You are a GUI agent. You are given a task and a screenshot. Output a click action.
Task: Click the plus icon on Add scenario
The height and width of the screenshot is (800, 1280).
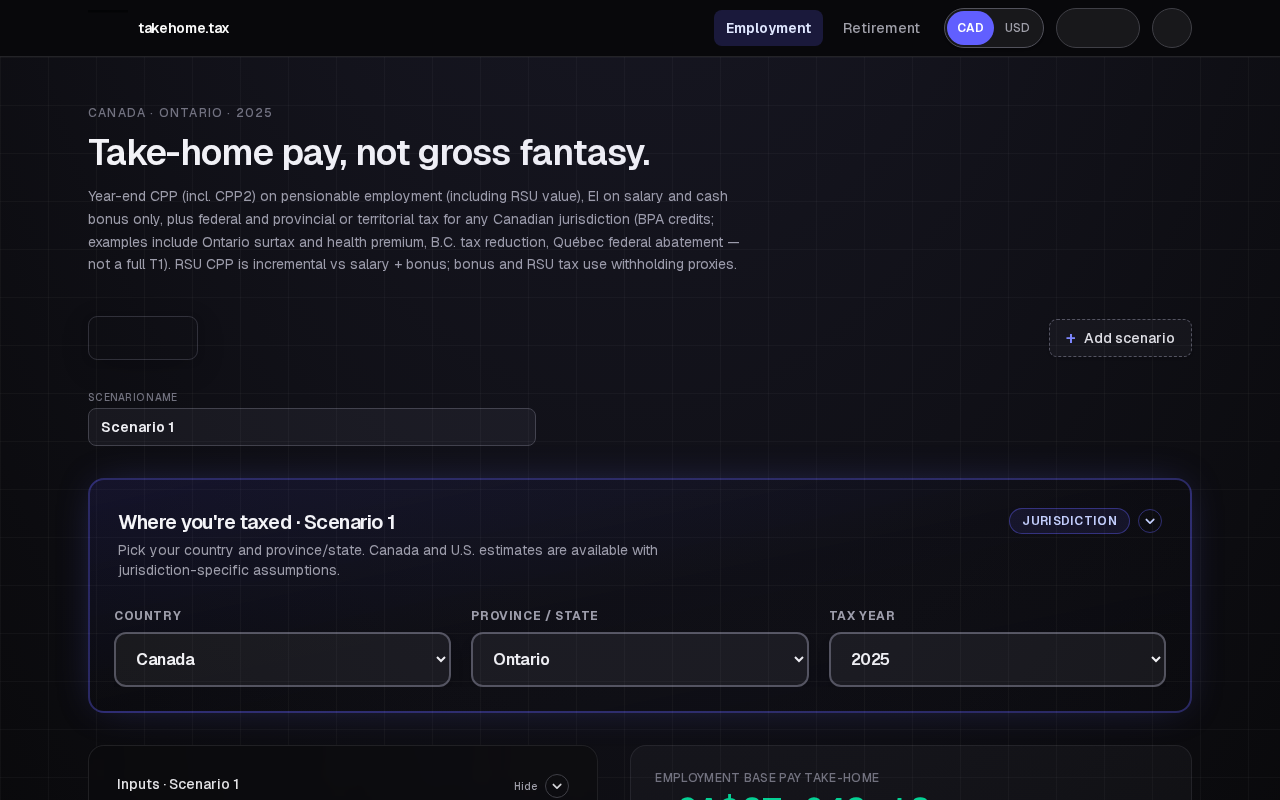[x=1071, y=338]
